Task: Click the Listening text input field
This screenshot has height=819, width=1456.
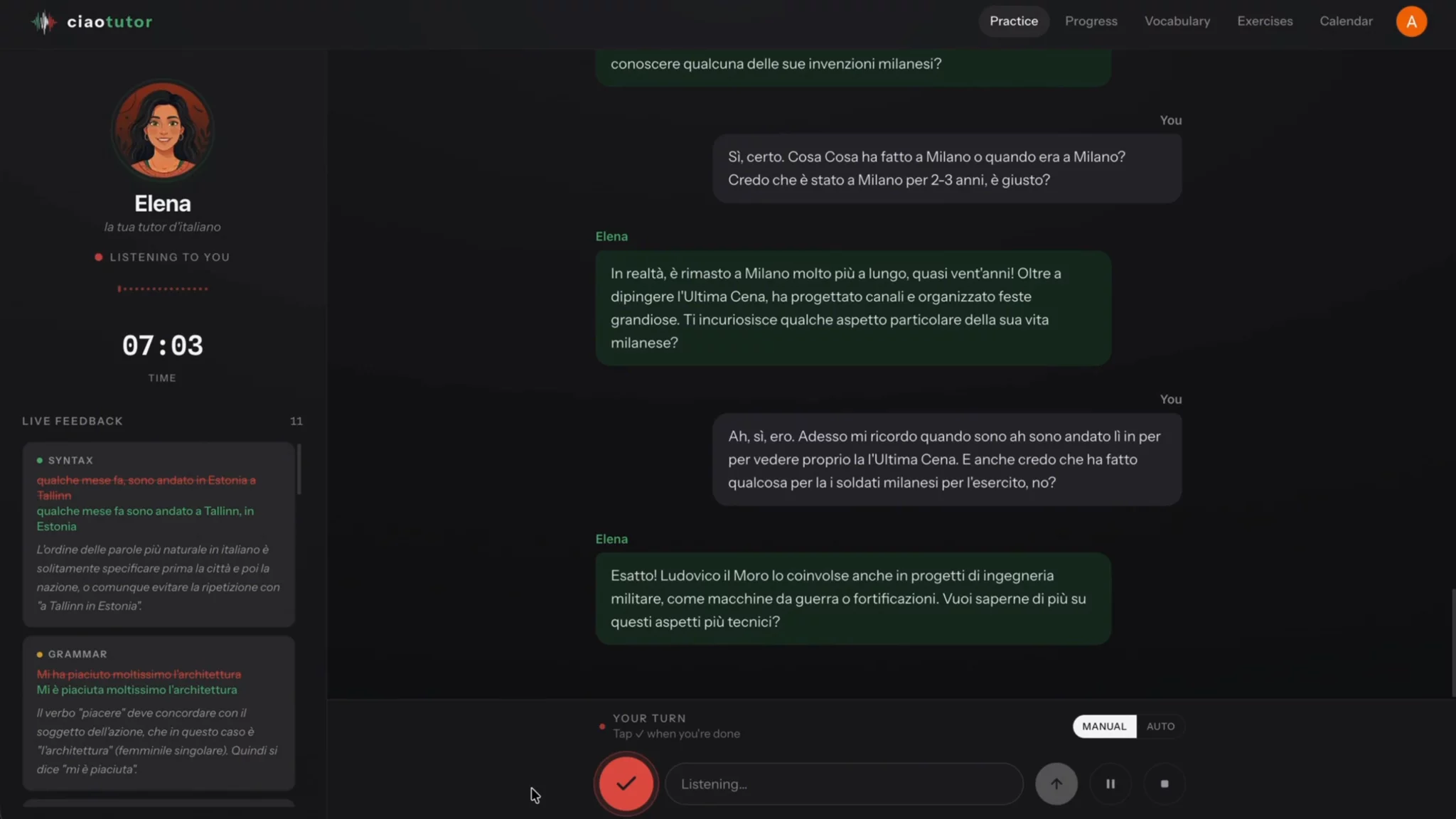Action: pos(844,783)
